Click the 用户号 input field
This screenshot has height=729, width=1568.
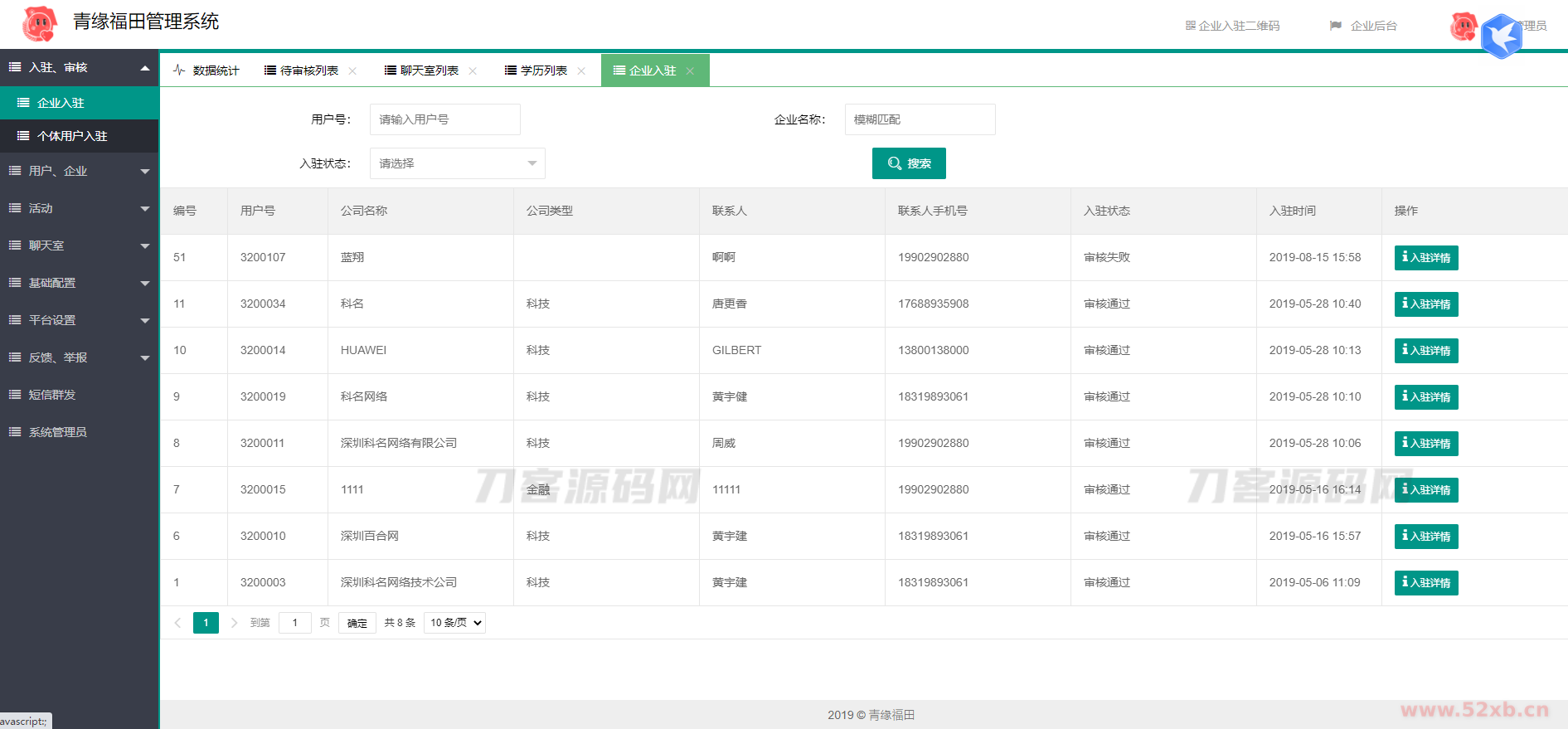point(444,119)
